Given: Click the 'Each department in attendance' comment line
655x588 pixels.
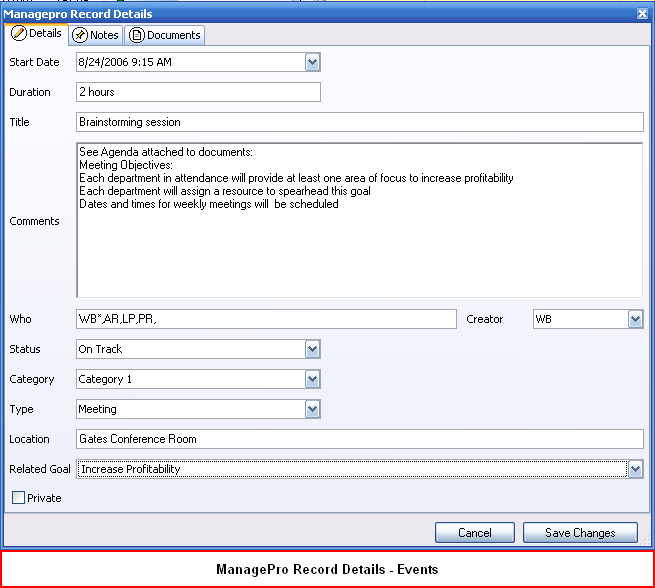Looking at the screenshot, I should coord(296,178).
